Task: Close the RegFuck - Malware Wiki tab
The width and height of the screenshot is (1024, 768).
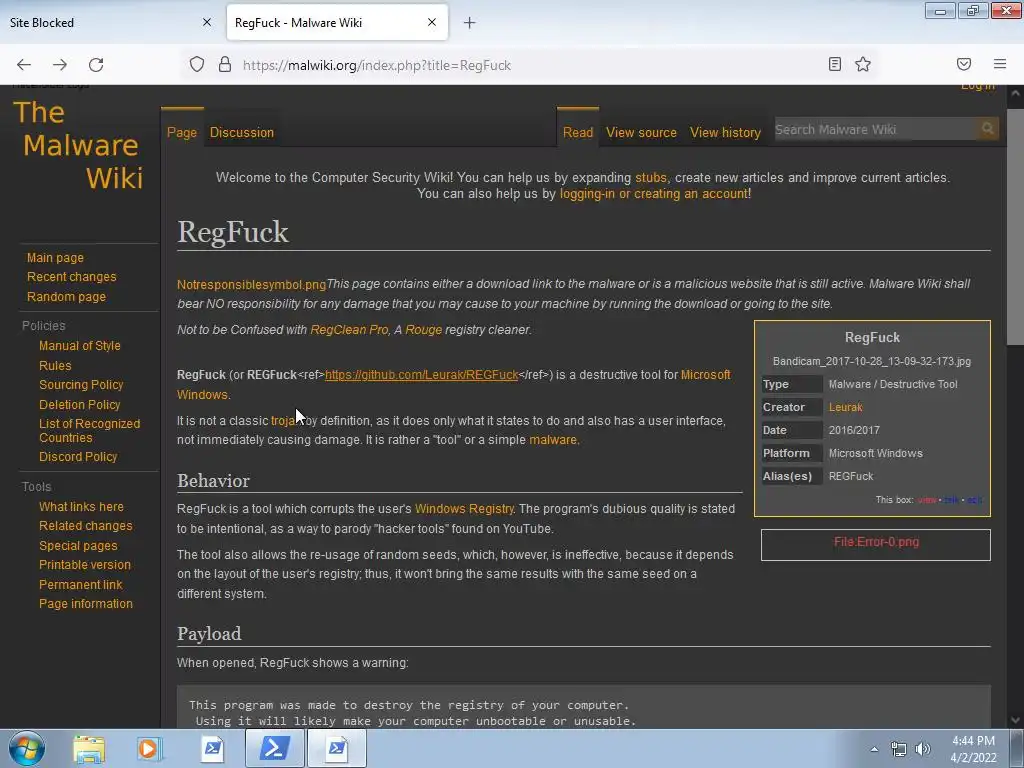Action: coord(432,22)
